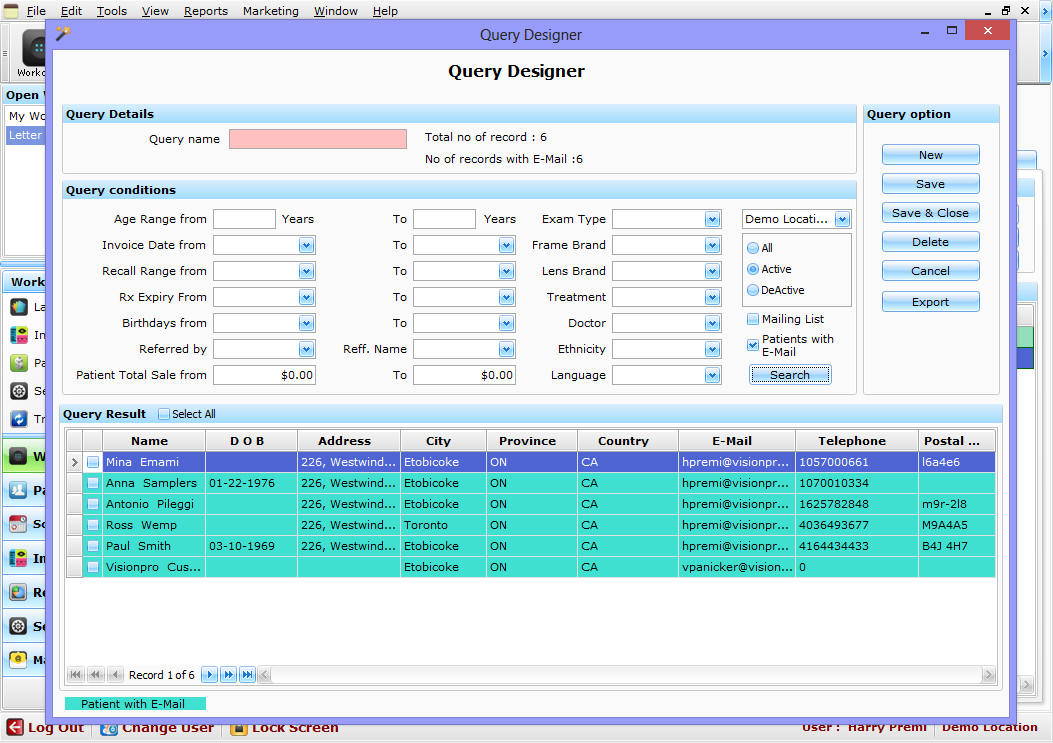Open the File menu
Image resolution: width=1053 pixels, height=743 pixels.
pyautogui.click(x=36, y=11)
